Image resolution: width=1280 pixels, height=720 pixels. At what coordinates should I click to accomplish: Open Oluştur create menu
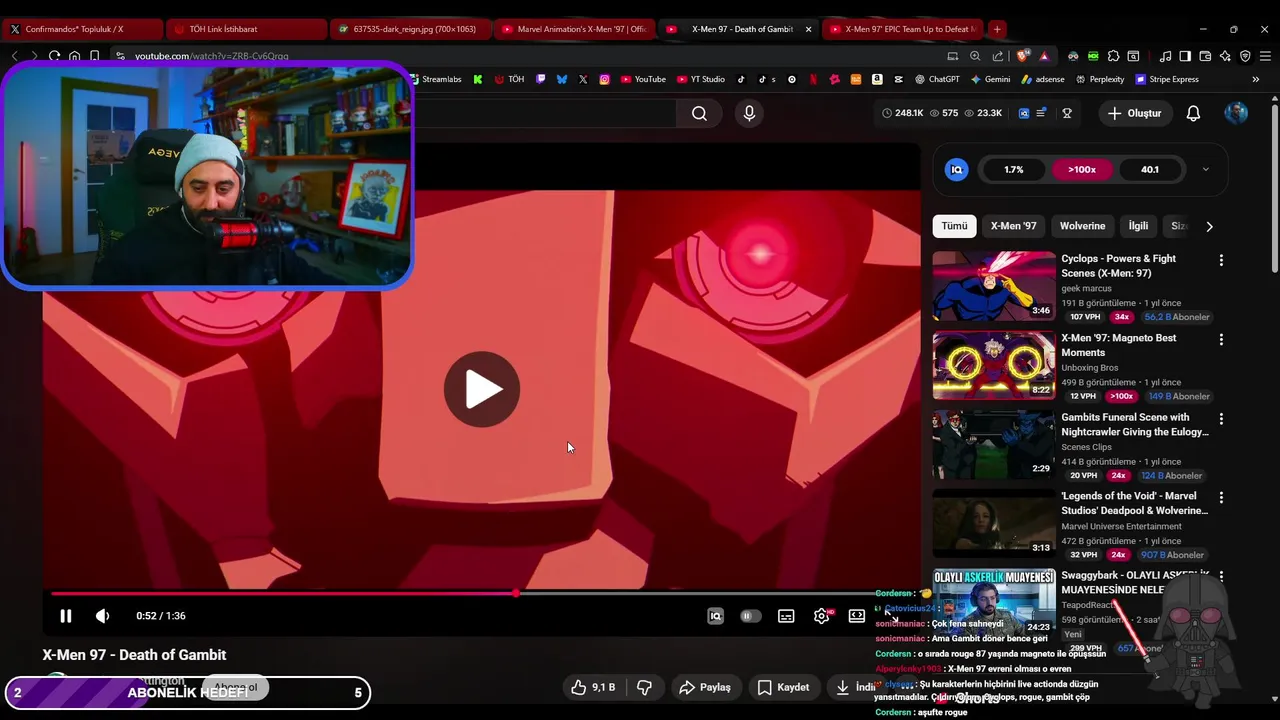(1135, 113)
